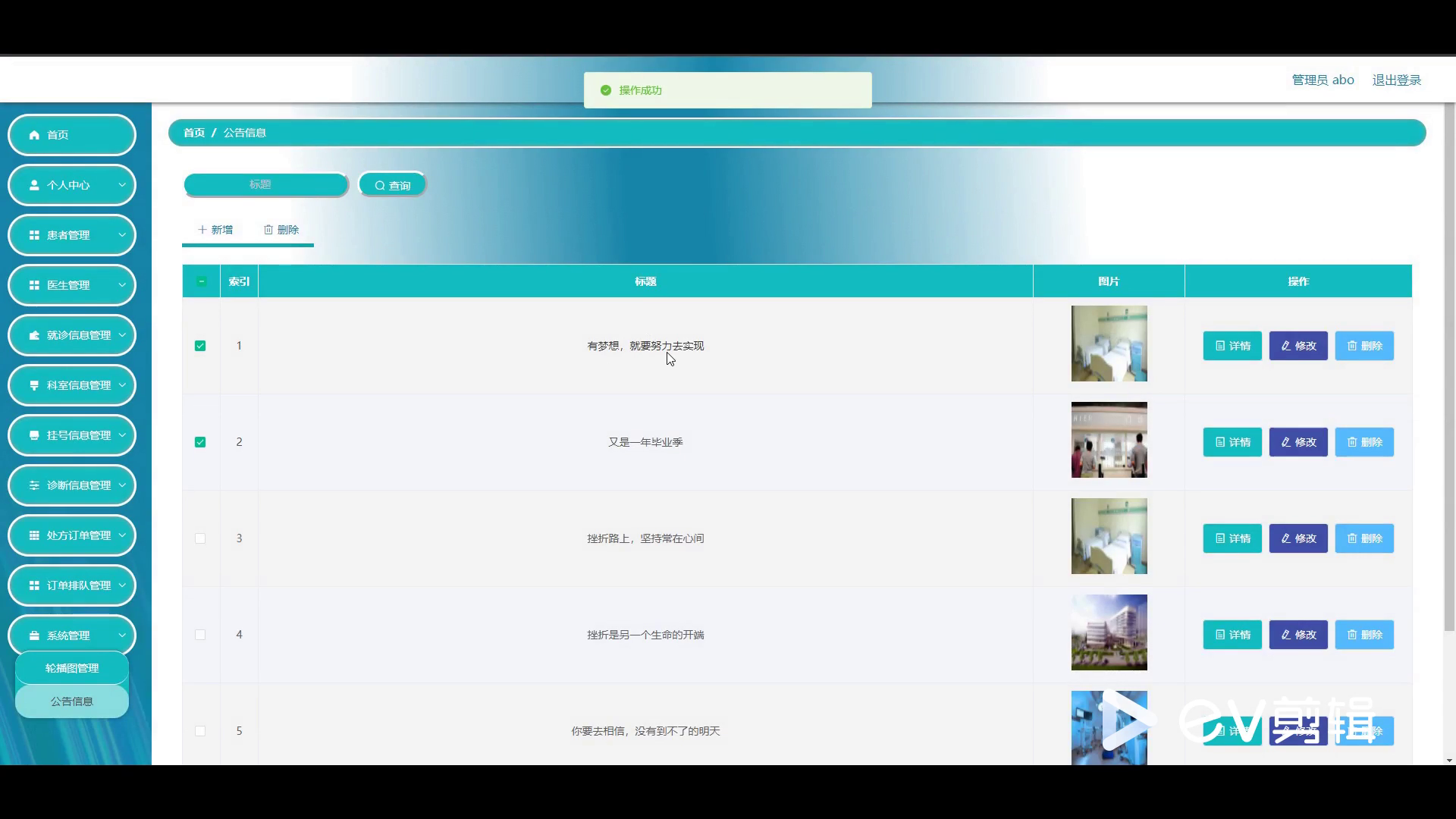Click the hospital building thumbnail in row 4
Image resolution: width=1456 pixels, height=819 pixels.
click(1109, 632)
